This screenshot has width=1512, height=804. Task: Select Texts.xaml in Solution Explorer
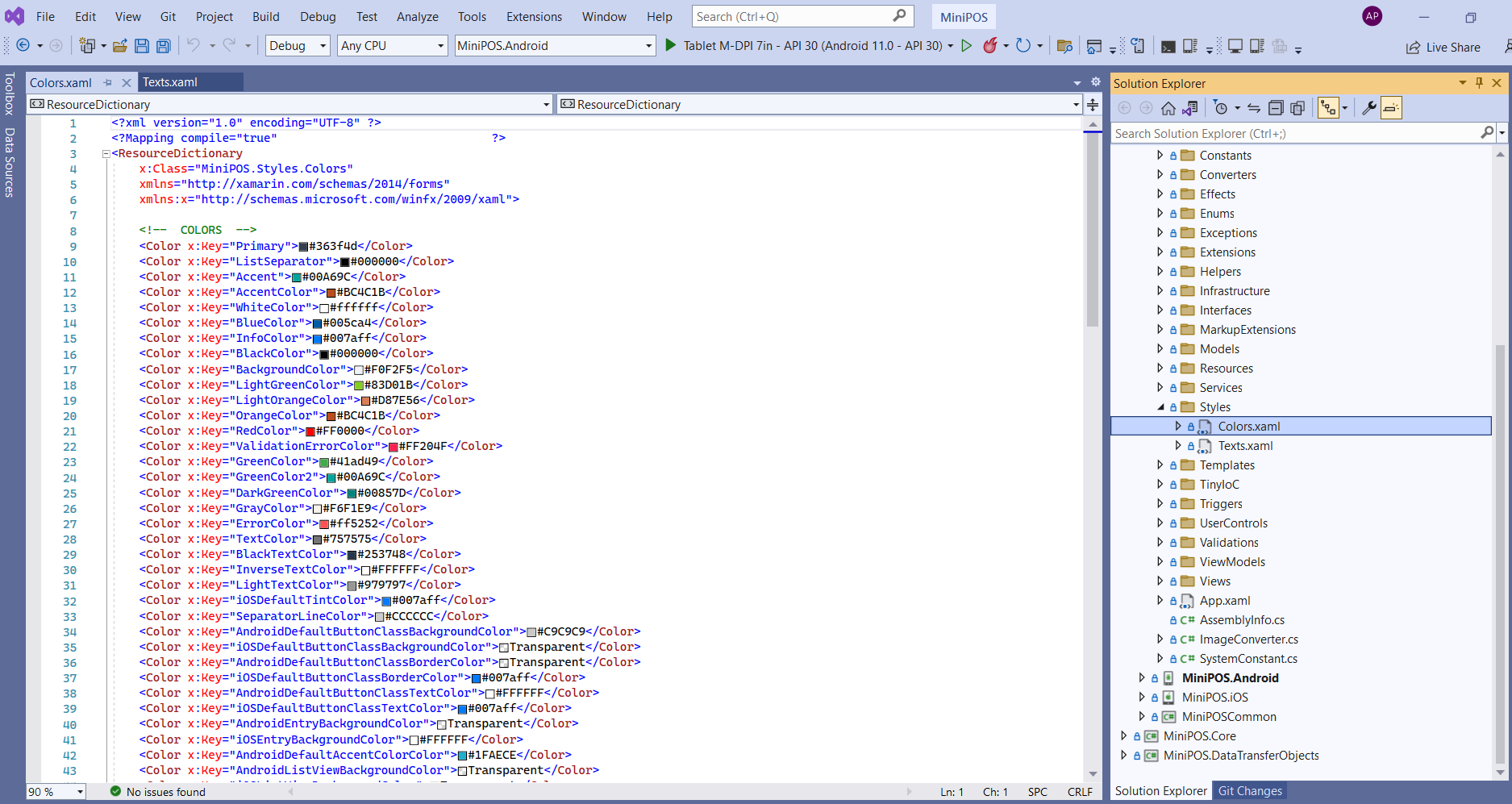tap(1245, 446)
